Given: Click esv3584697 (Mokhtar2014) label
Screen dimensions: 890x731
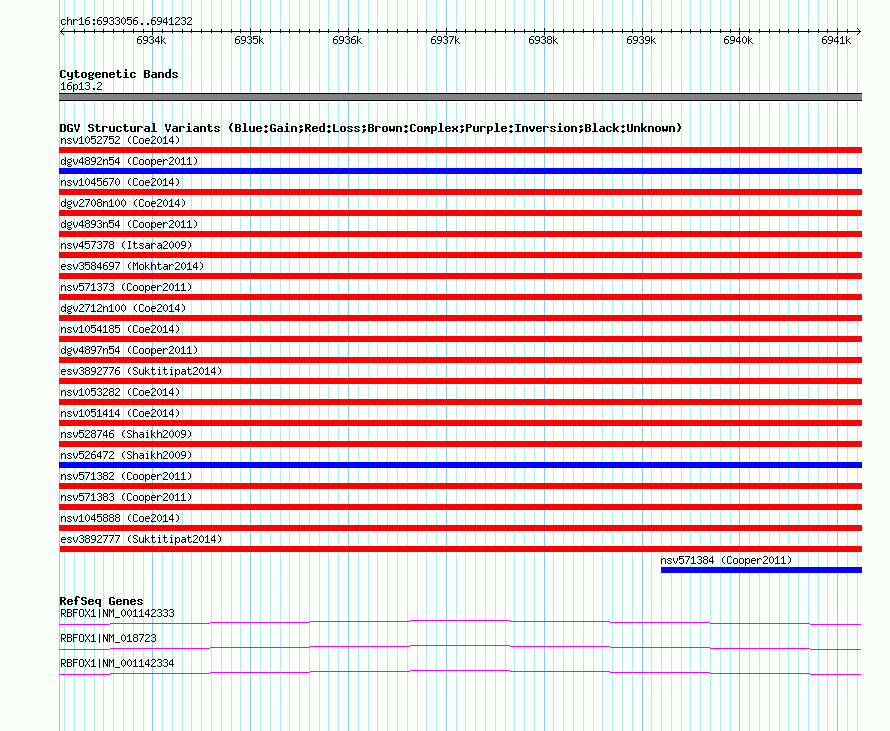Looking at the screenshot, I should tap(132, 266).
